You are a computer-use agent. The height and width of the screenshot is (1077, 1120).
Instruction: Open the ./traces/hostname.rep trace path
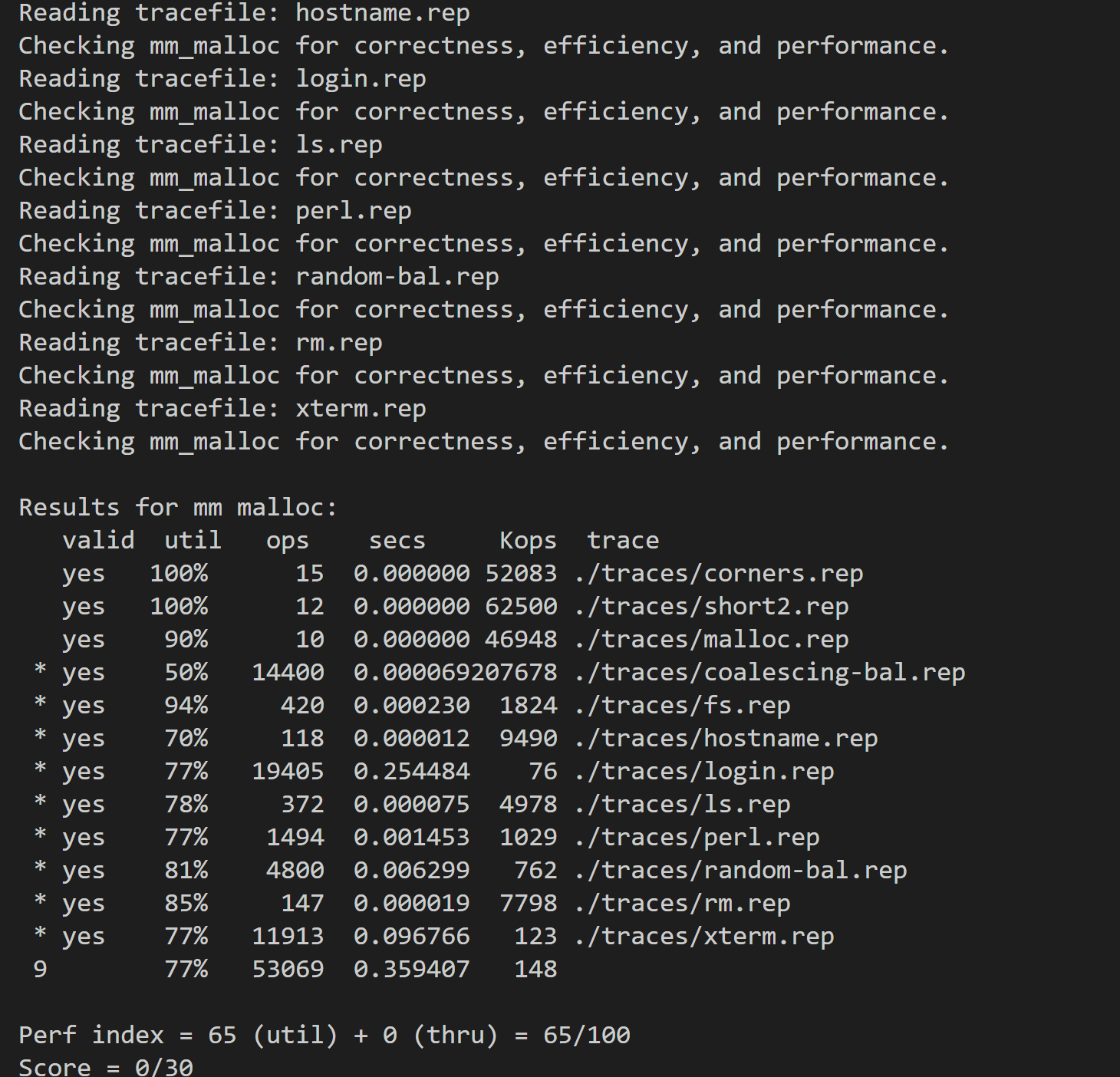point(726,739)
